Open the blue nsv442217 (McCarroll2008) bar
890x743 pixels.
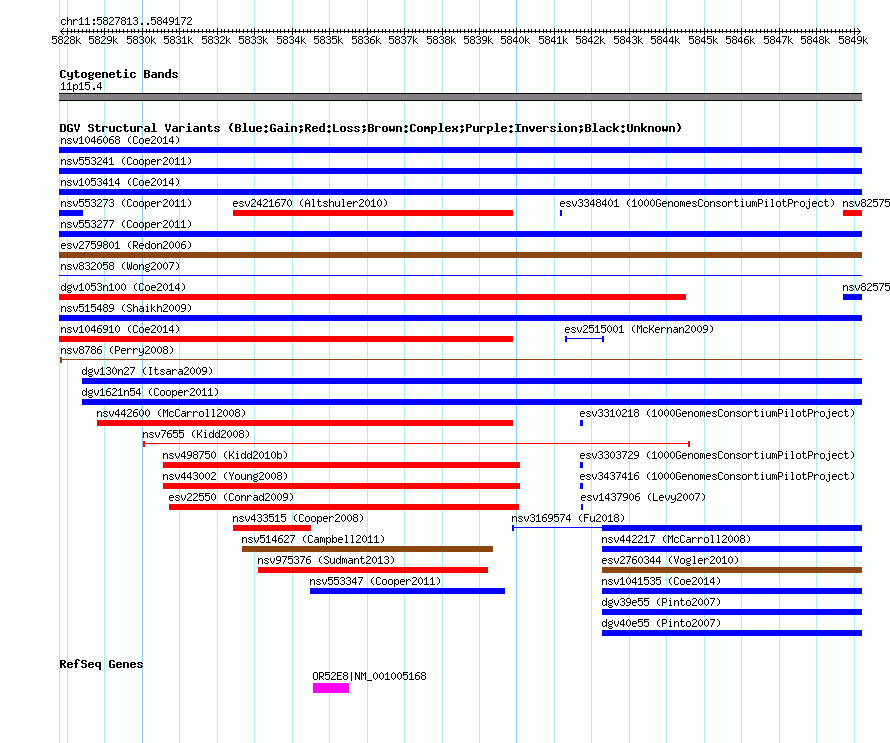(x=732, y=549)
